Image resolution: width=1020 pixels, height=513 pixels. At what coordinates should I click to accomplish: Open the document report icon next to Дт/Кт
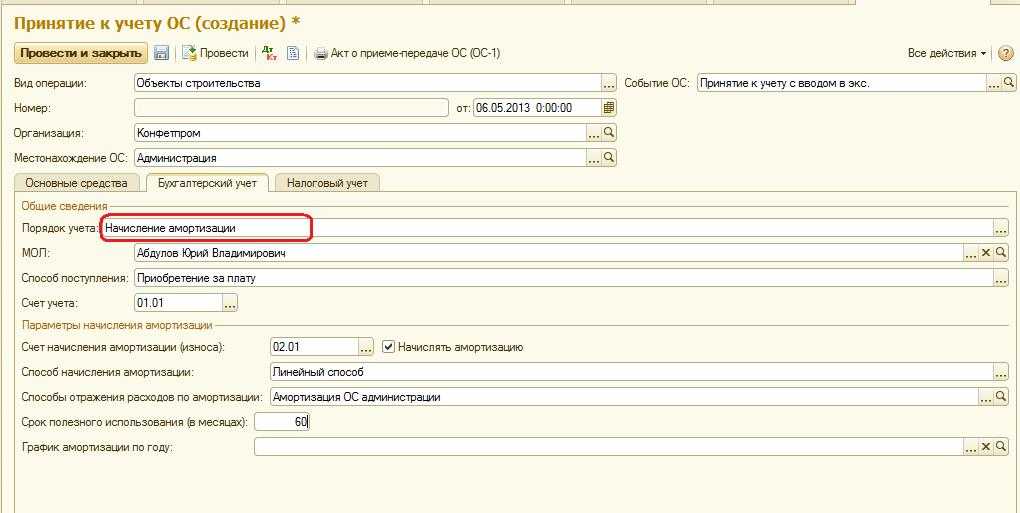[x=293, y=53]
